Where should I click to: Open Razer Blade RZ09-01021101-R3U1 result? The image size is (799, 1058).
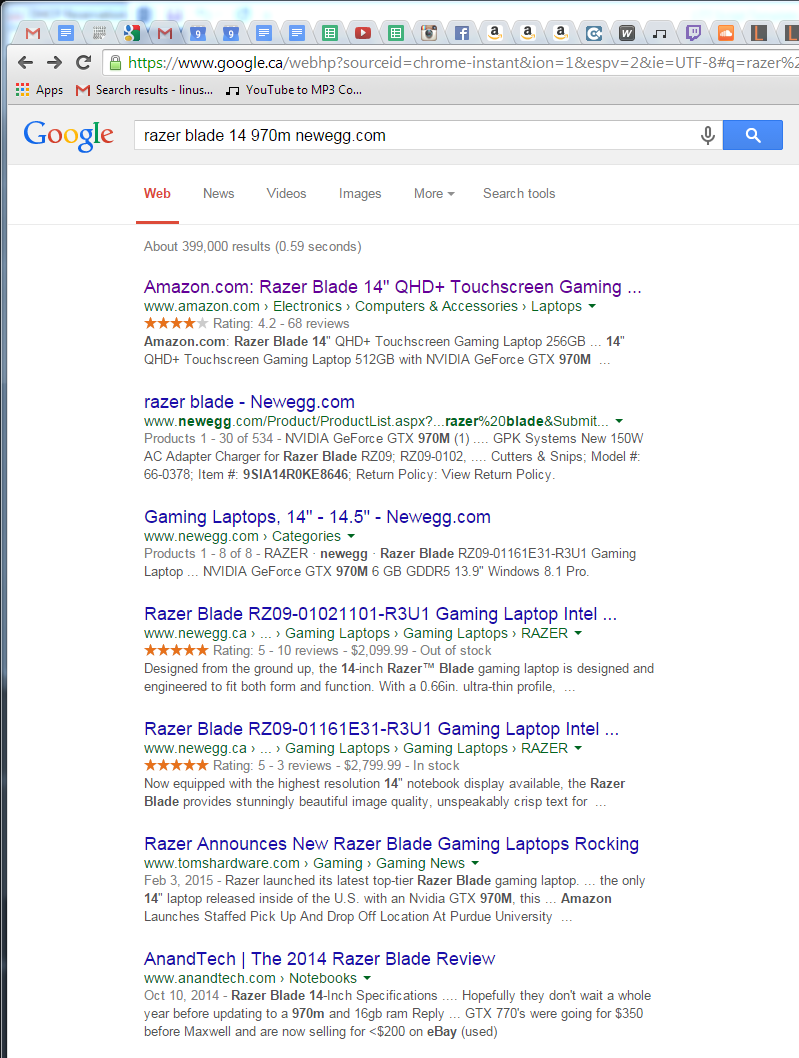point(380,614)
